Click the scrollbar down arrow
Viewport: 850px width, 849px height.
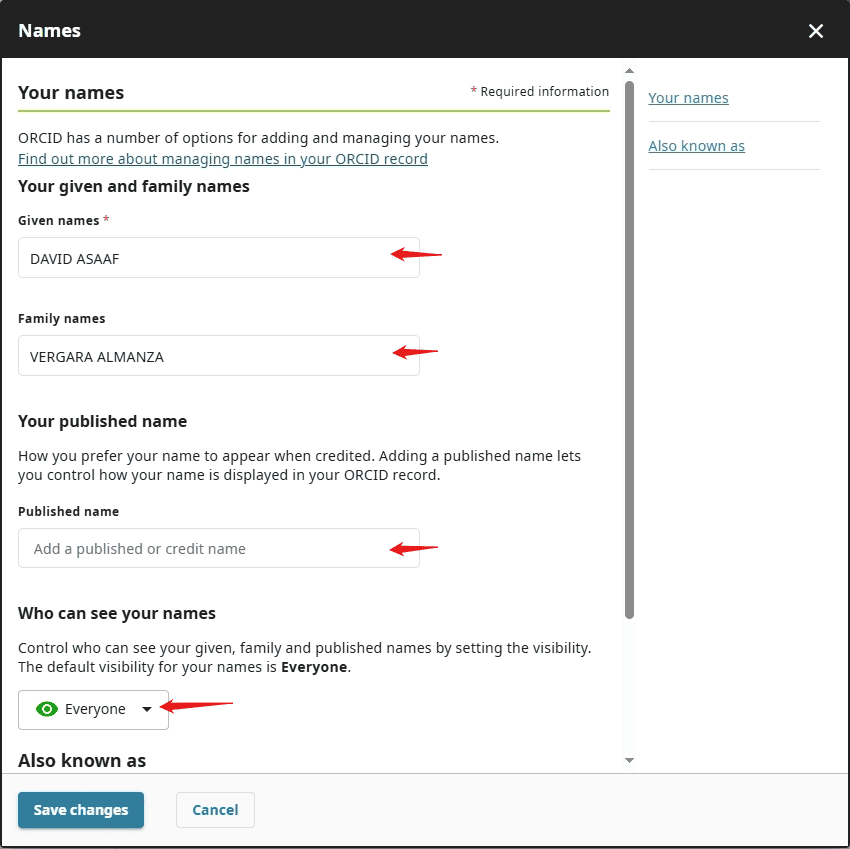pos(629,761)
